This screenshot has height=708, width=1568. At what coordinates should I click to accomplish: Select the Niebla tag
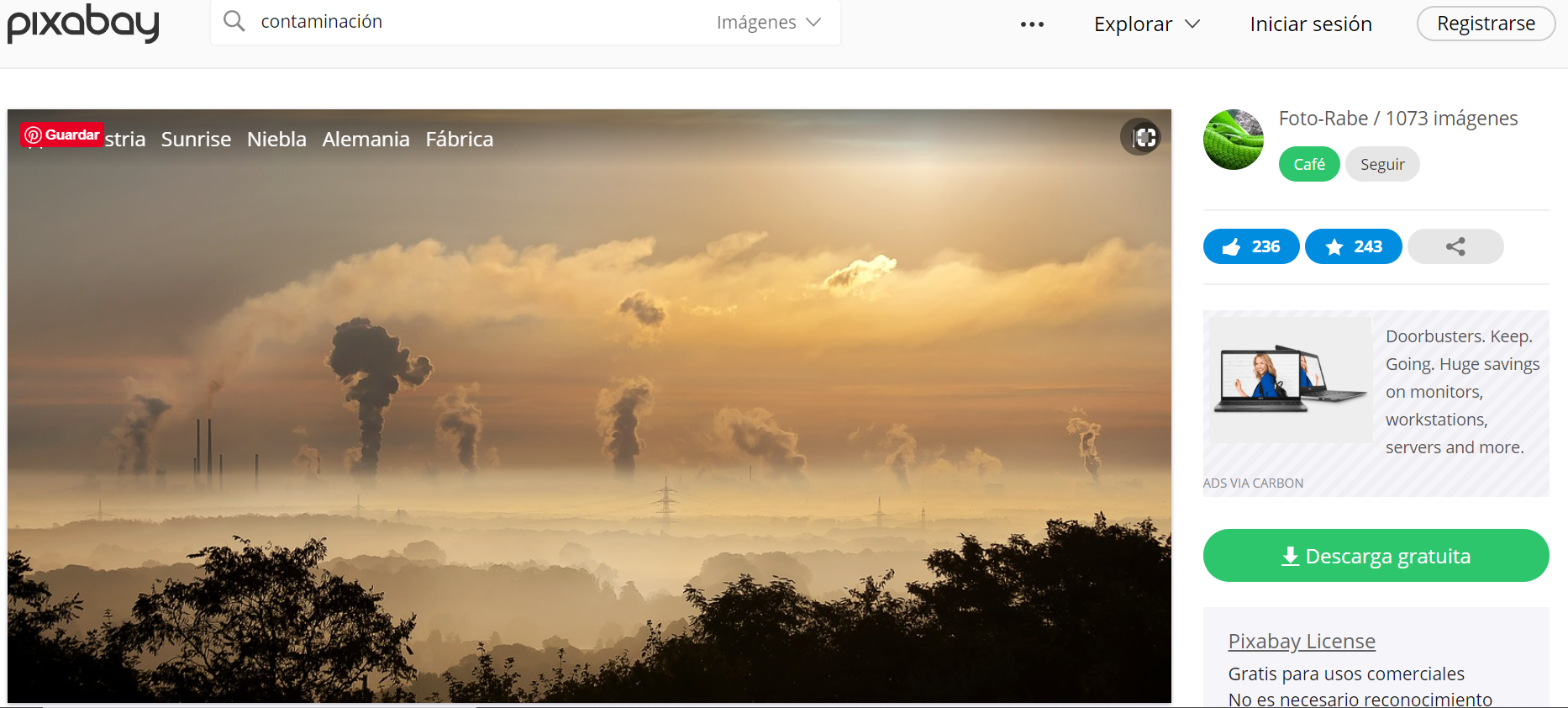pyautogui.click(x=276, y=140)
